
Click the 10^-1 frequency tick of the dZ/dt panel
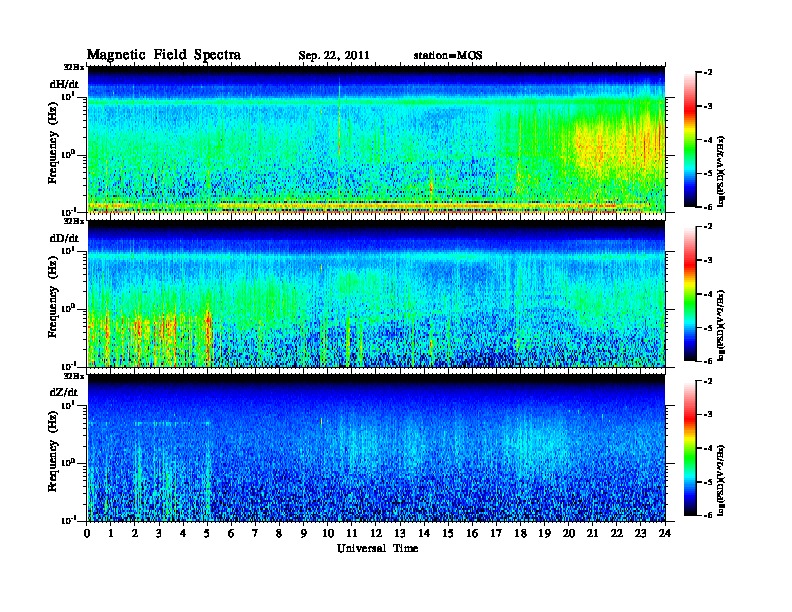(68, 520)
